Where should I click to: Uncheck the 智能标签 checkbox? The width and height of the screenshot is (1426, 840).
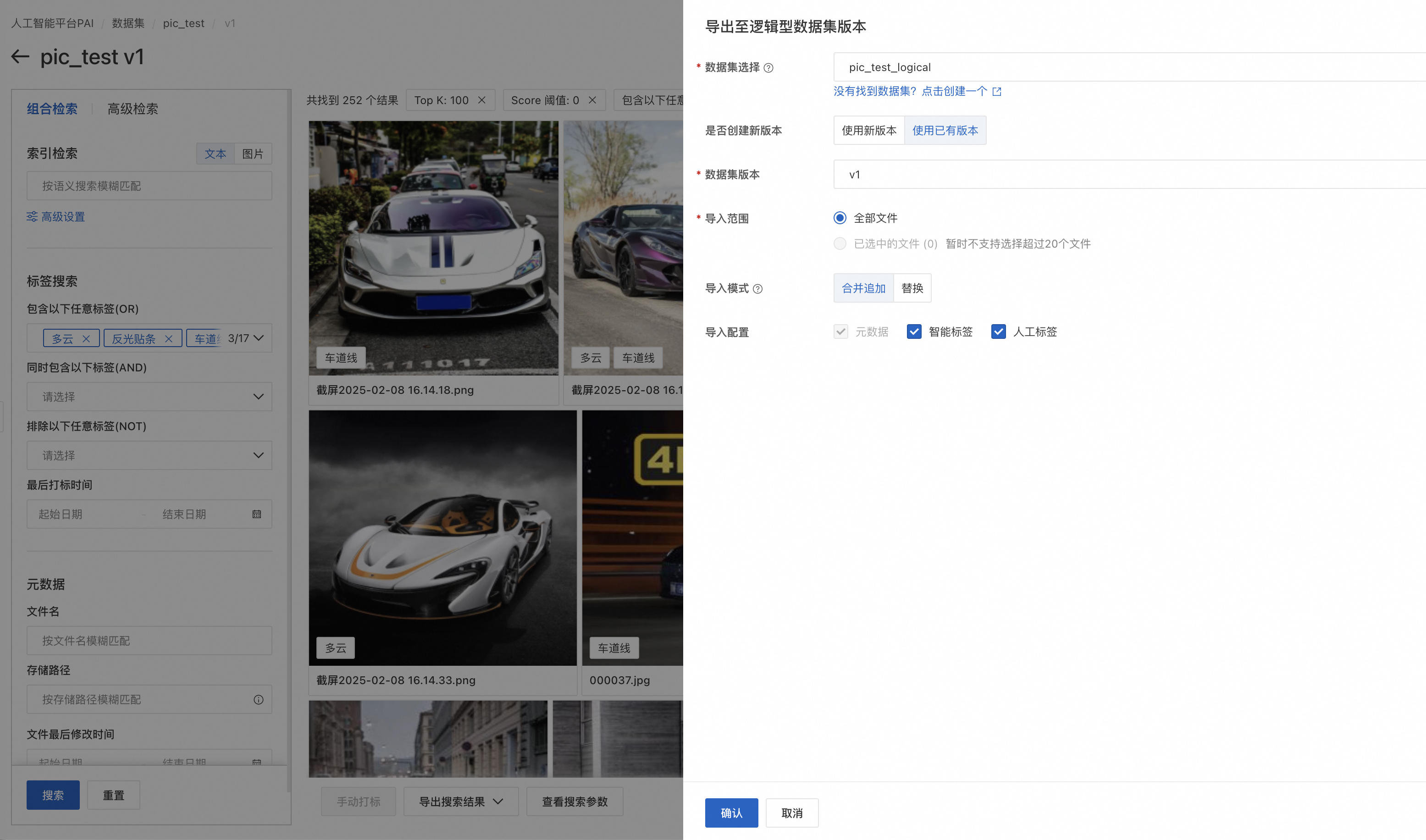point(914,332)
